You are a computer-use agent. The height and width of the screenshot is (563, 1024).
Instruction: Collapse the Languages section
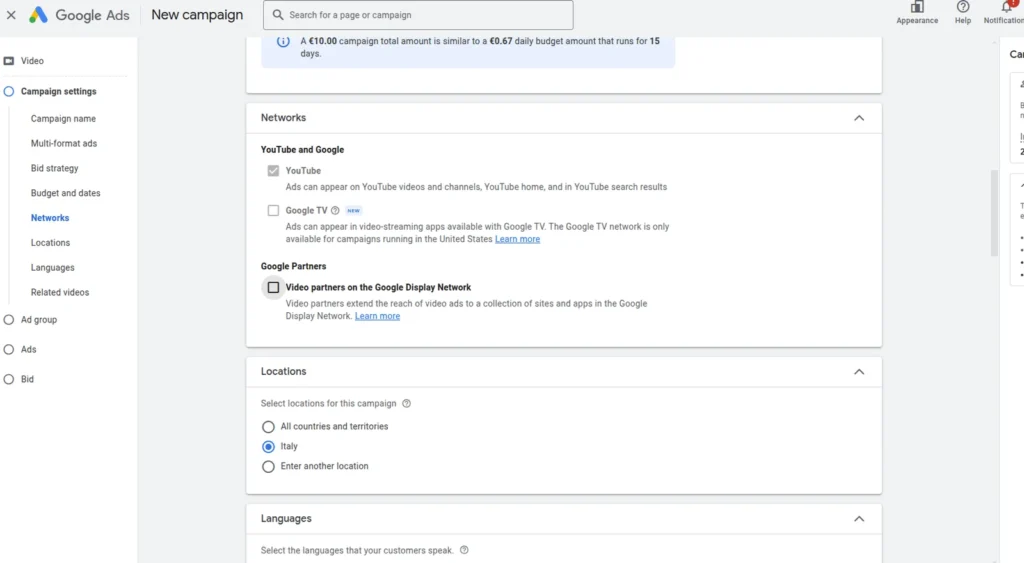(858, 519)
